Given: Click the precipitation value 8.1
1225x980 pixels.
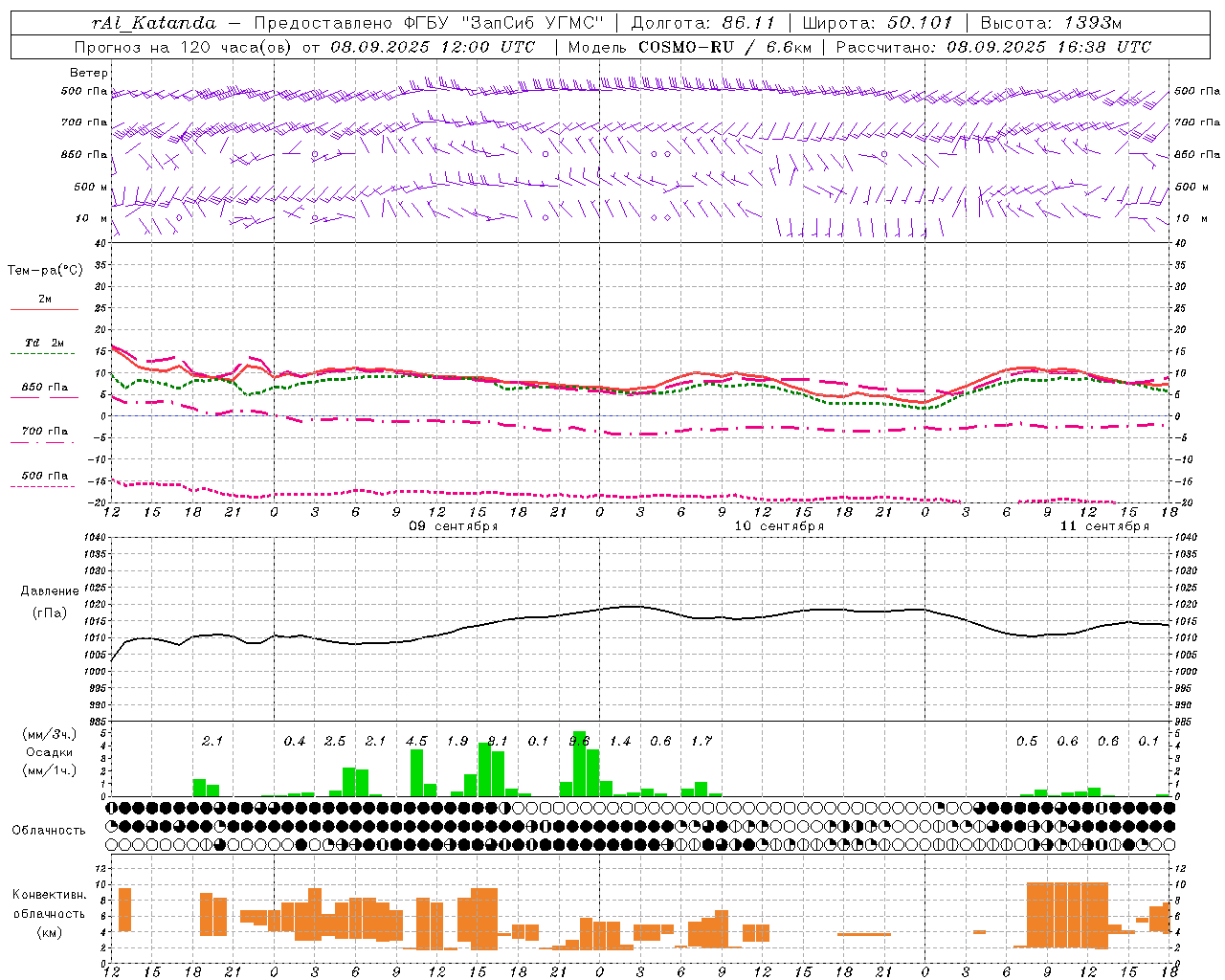Looking at the screenshot, I should [x=498, y=742].
